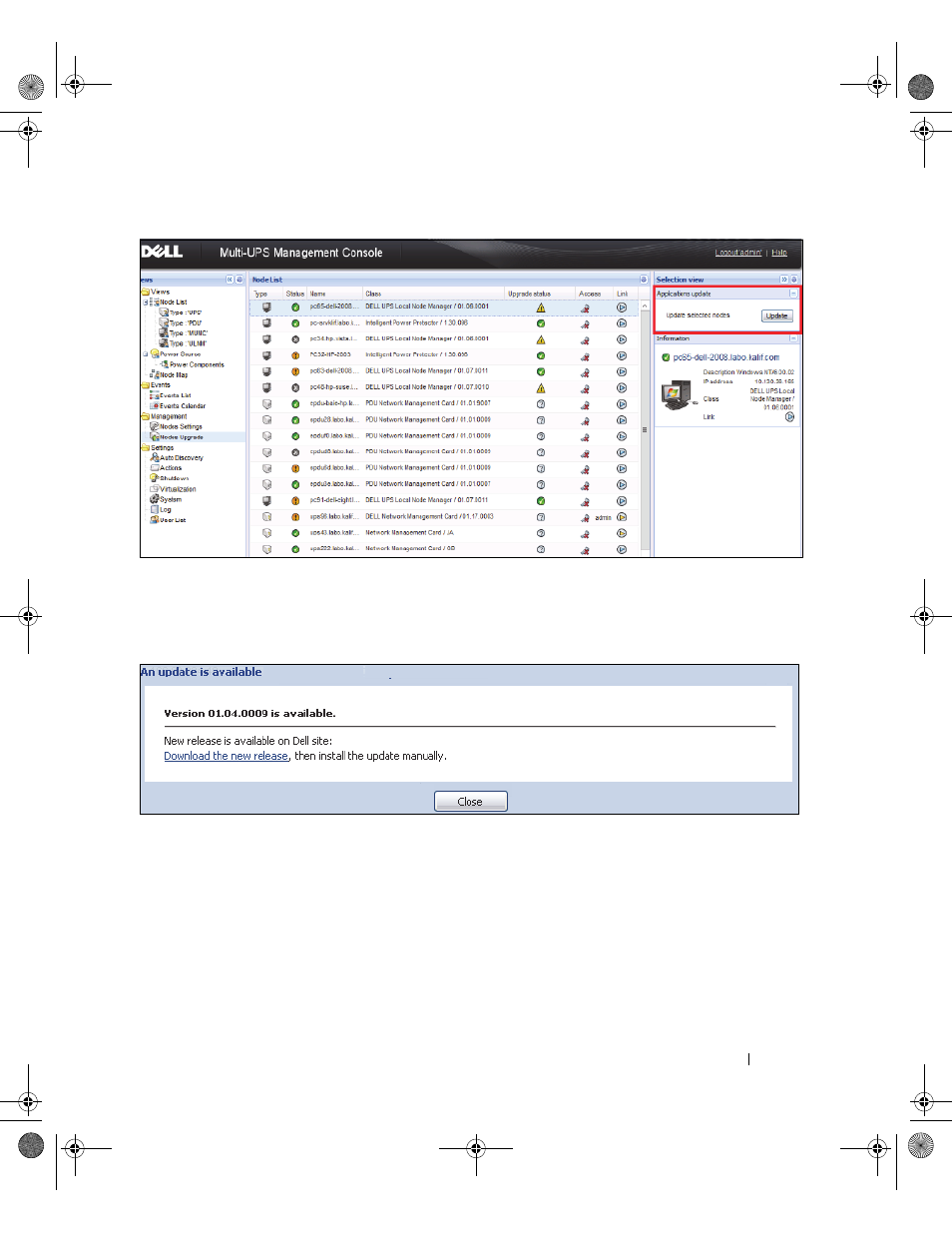This screenshot has height=1233, width=952.
Task: Open Shutdown settings
Action: (x=175, y=478)
